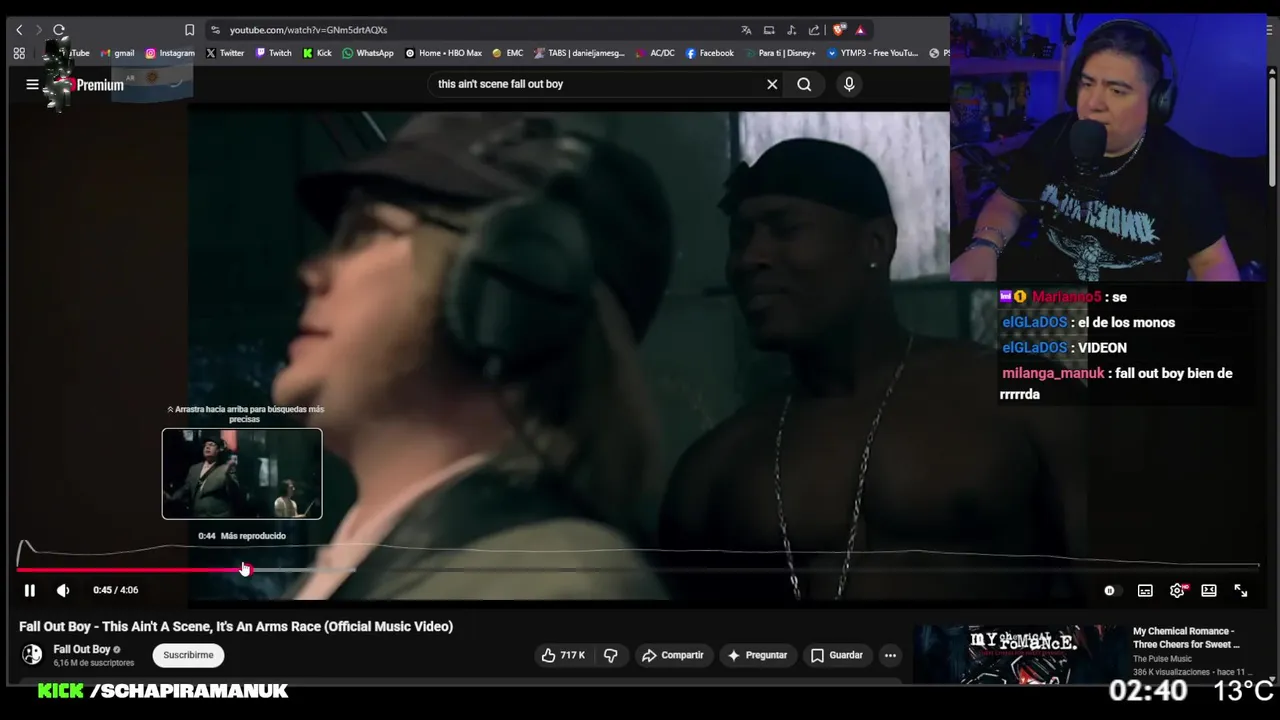Open the YTMP3 Free YouTube bookmark
Viewport: 1280px width, 720px height.
pyautogui.click(x=872, y=53)
